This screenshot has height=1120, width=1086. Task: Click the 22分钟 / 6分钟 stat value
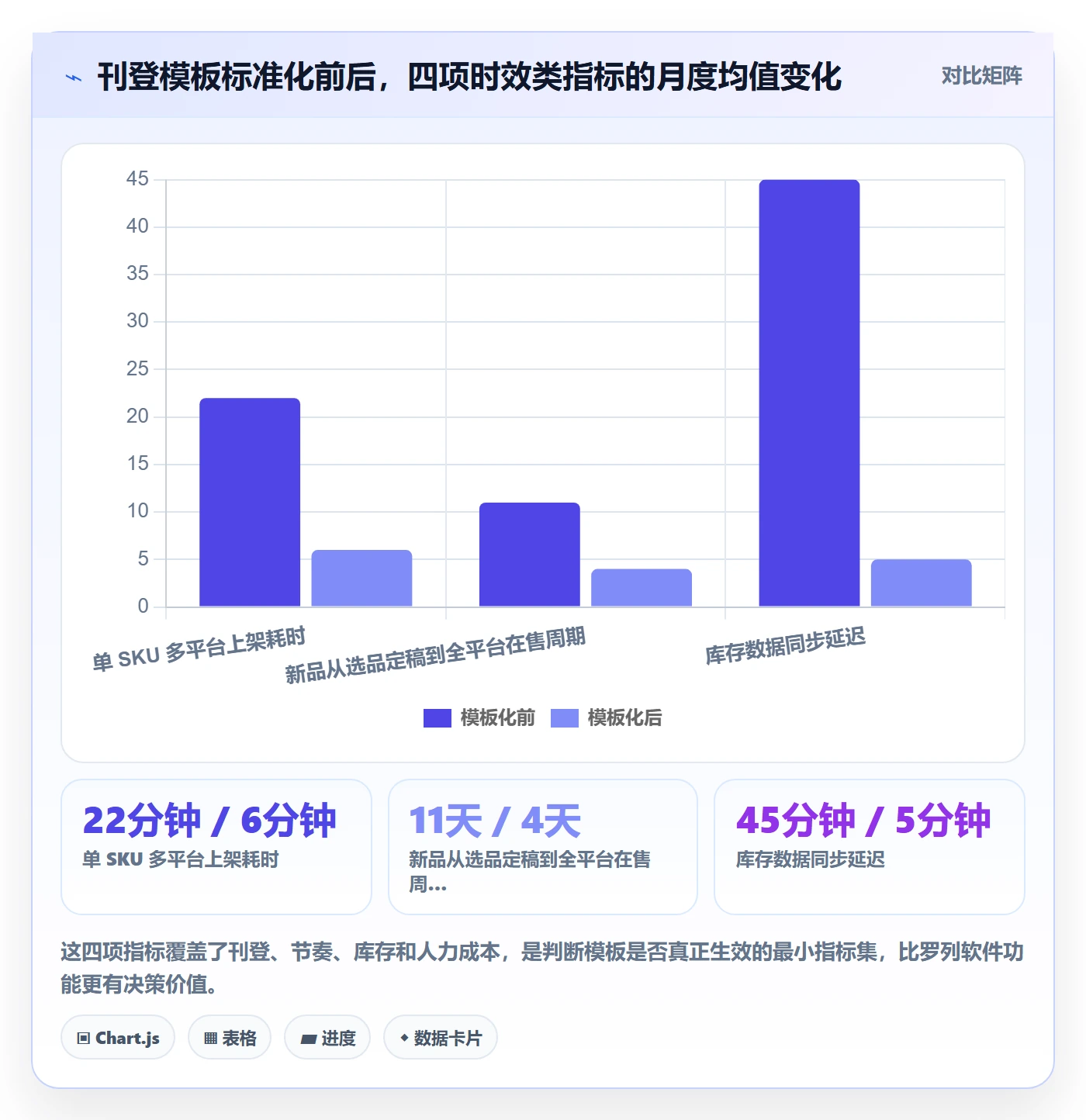pyautogui.click(x=209, y=821)
